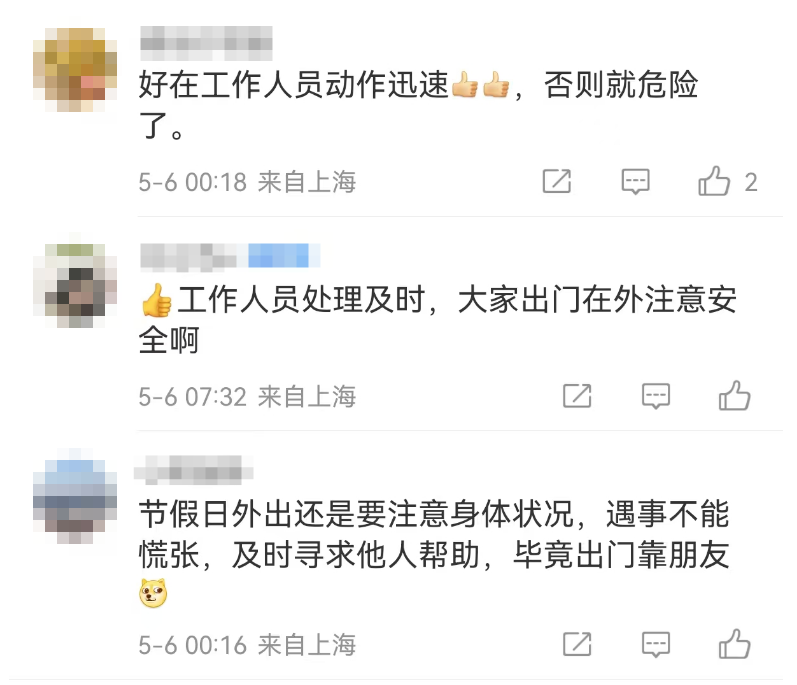Image resolution: width=797 pixels, height=685 pixels.
Task: Select comment text 工作人员处理及时
Action: point(301,299)
